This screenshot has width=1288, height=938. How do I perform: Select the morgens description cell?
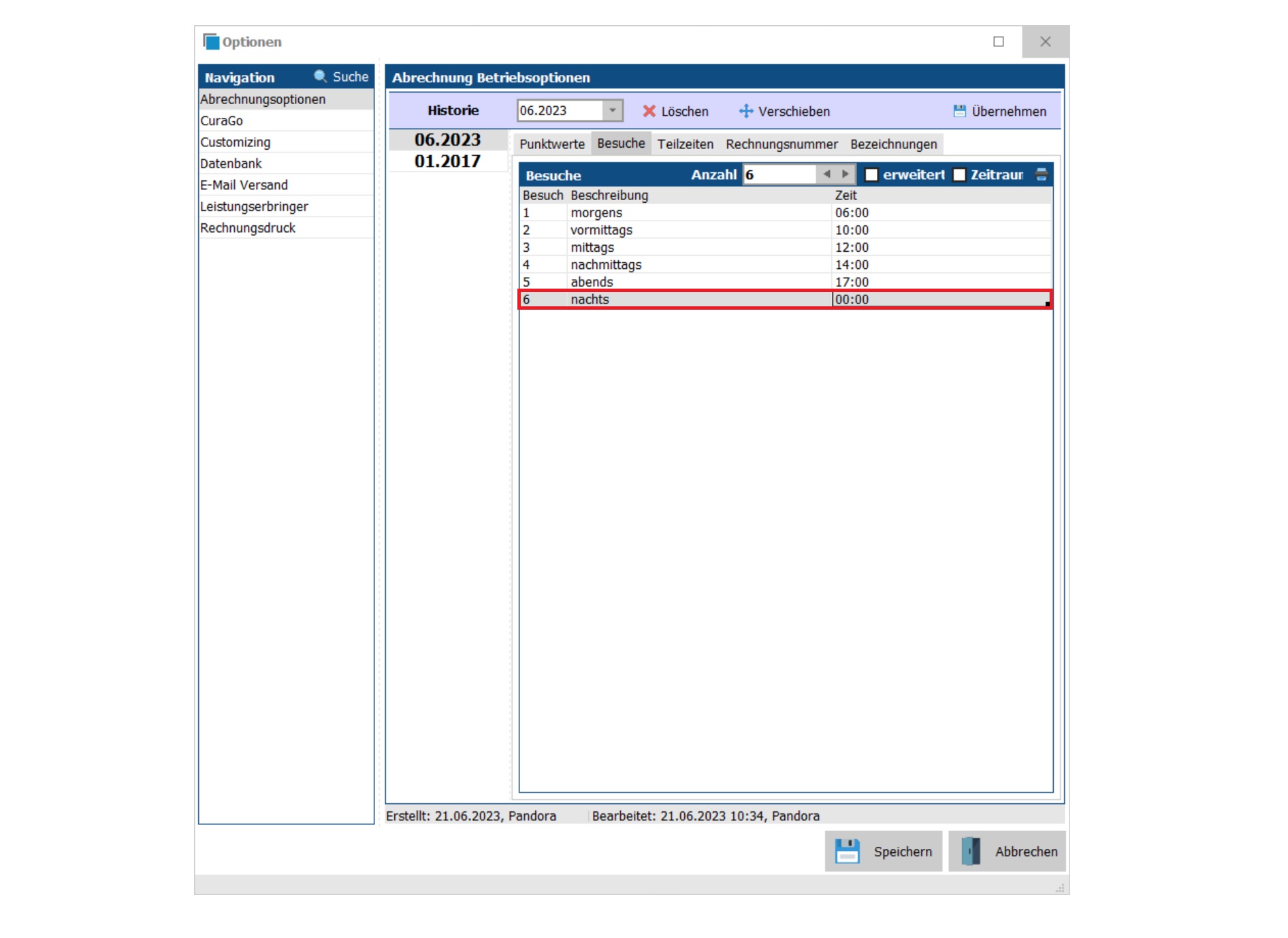(700, 212)
